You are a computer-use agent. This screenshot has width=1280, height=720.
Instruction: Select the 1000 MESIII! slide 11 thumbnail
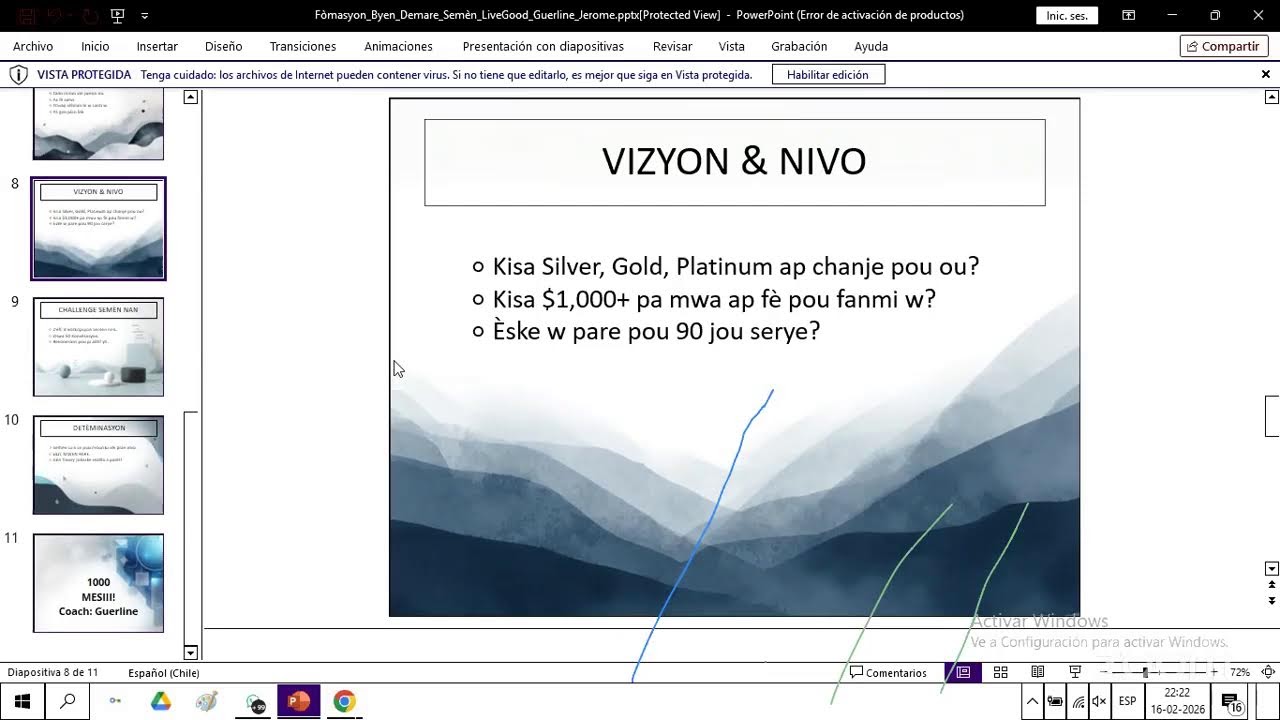[98, 583]
